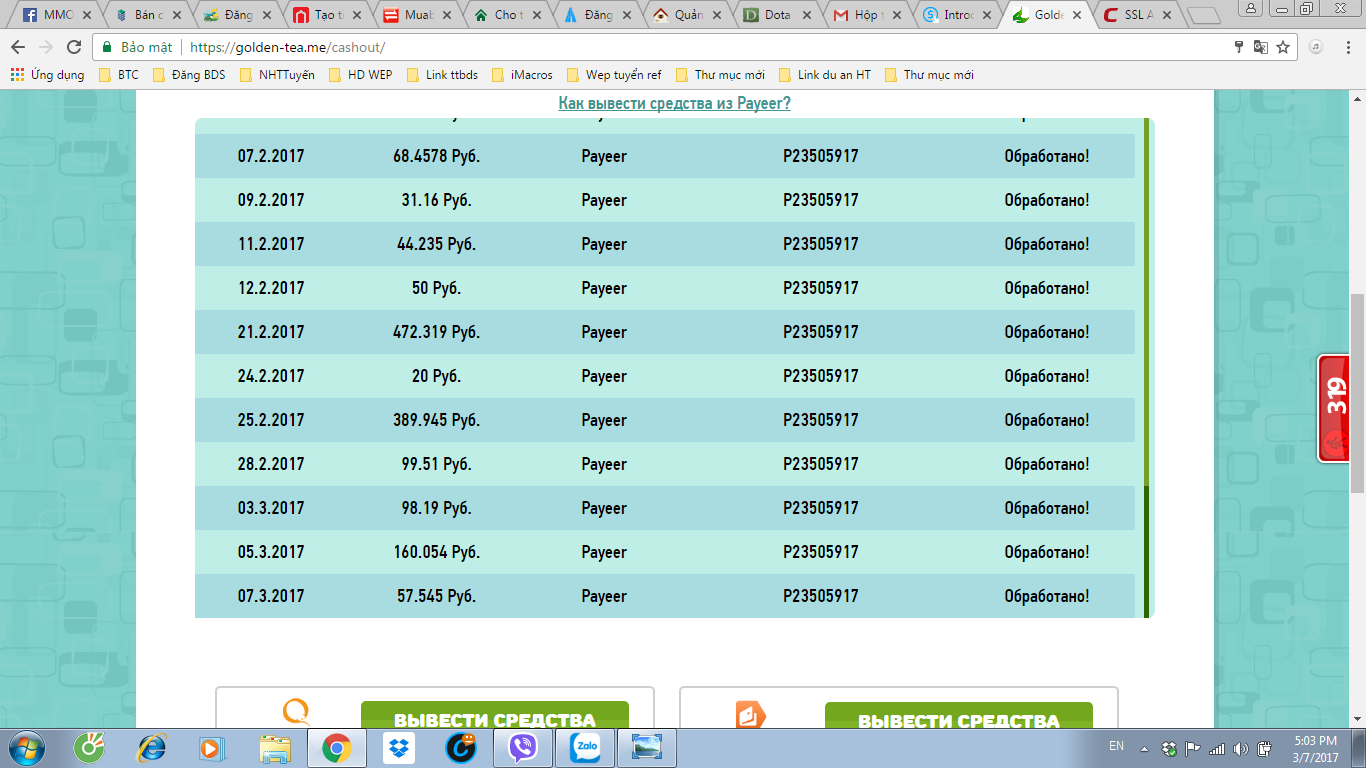Open Zalo from the taskbar
This screenshot has width=1366, height=768.
[585, 748]
